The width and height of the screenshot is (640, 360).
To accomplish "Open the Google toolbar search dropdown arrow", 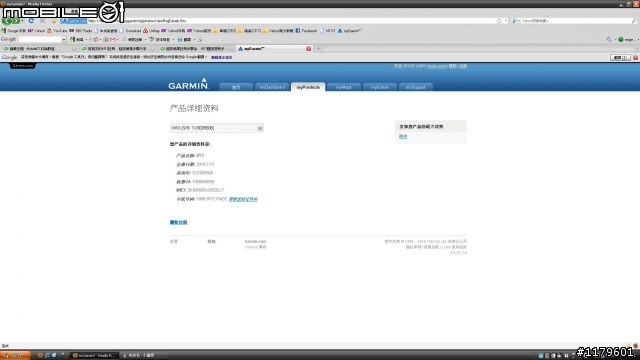I will pyautogui.click(x=64, y=40).
